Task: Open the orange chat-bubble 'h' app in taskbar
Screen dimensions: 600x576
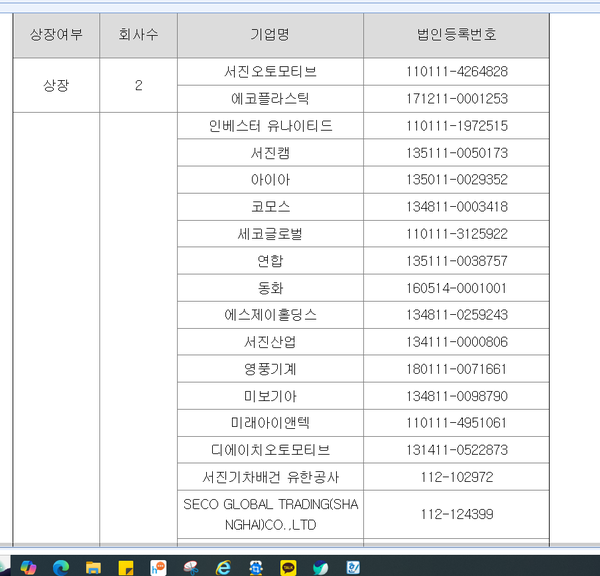Action: (158, 567)
